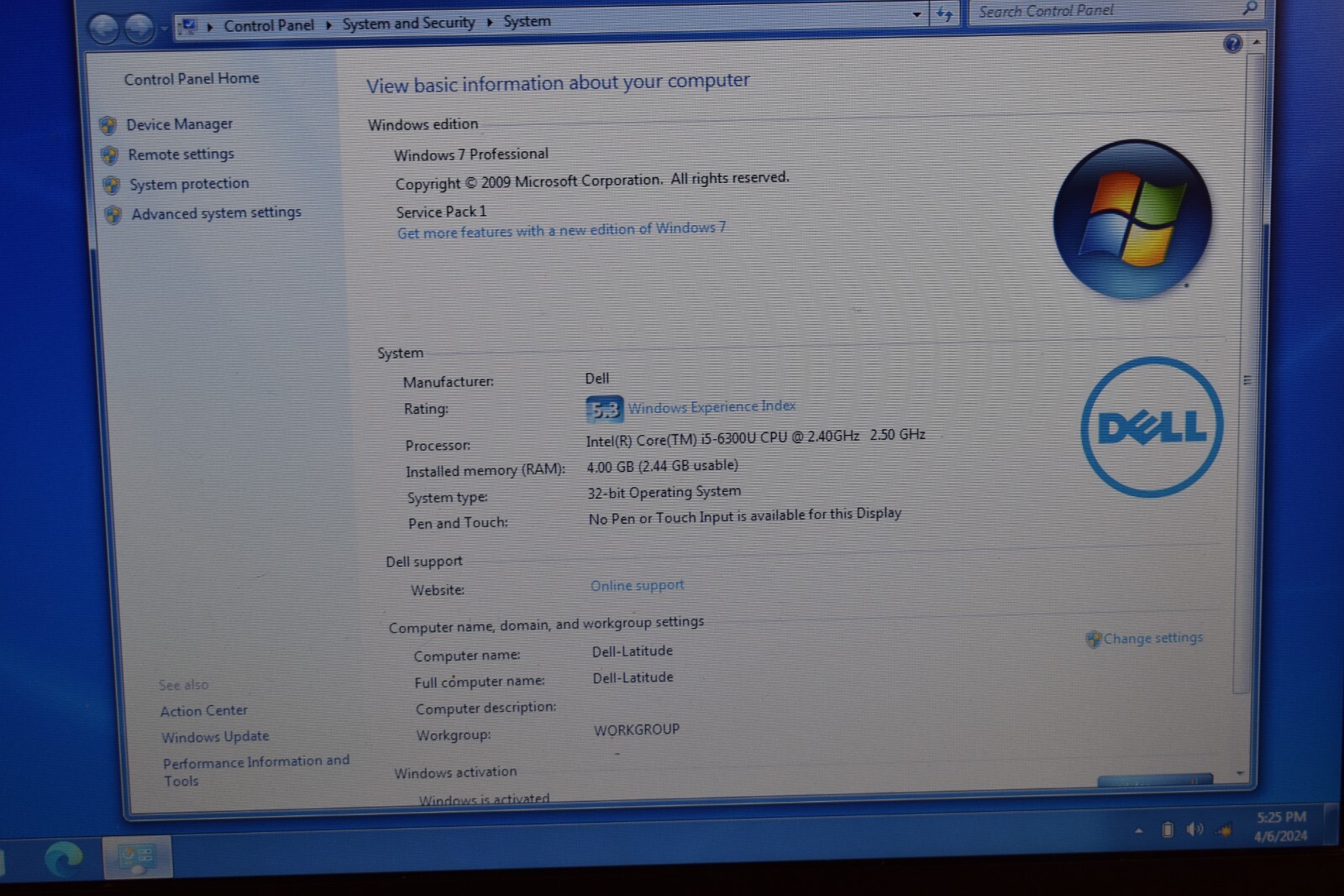Image resolution: width=1344 pixels, height=896 pixels.
Task: Open Windows Update under See also
Action: point(215,737)
